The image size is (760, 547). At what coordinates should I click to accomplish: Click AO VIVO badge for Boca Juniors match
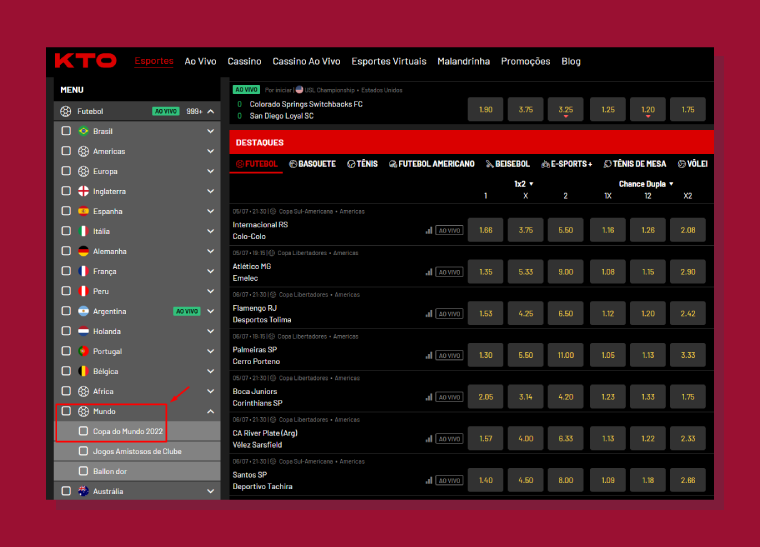[x=449, y=397]
